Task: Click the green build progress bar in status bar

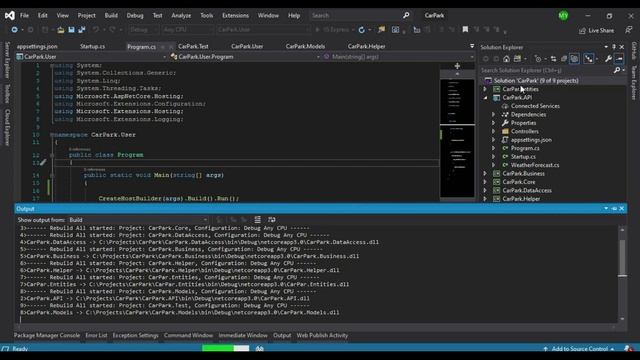Action: (218, 348)
